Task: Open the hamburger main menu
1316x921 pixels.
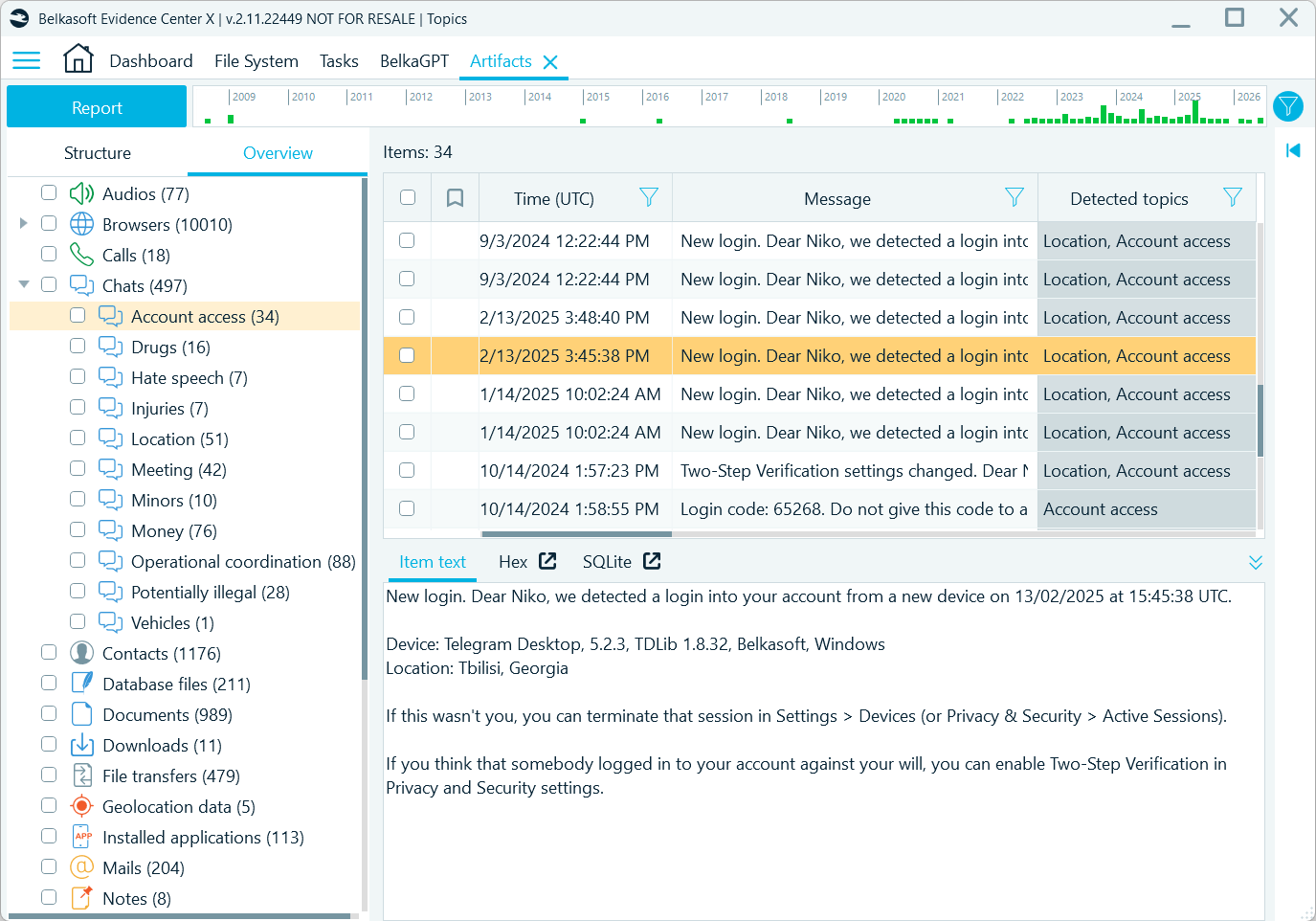Action: click(26, 61)
